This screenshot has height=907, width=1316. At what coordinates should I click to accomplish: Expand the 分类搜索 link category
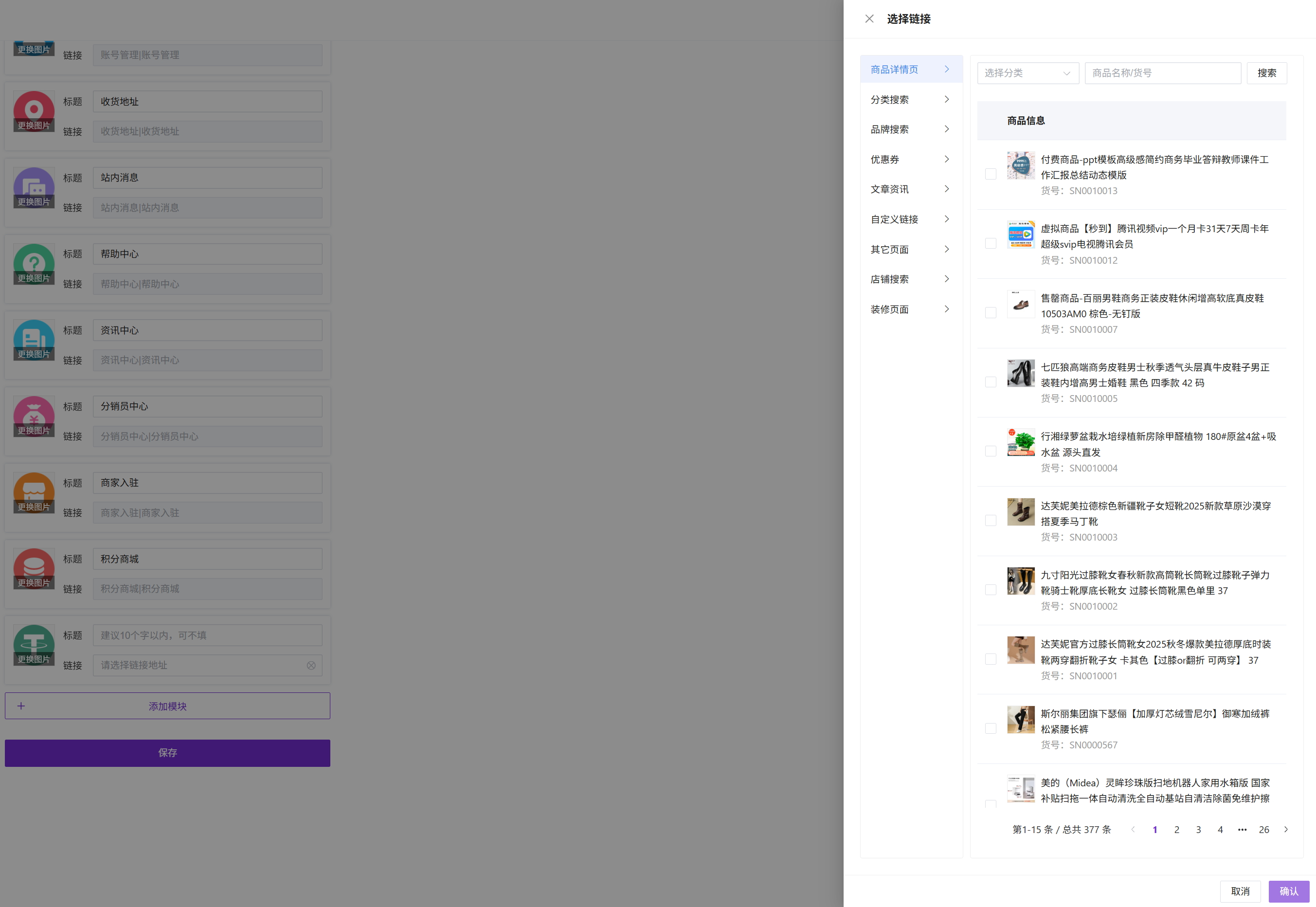click(x=910, y=99)
